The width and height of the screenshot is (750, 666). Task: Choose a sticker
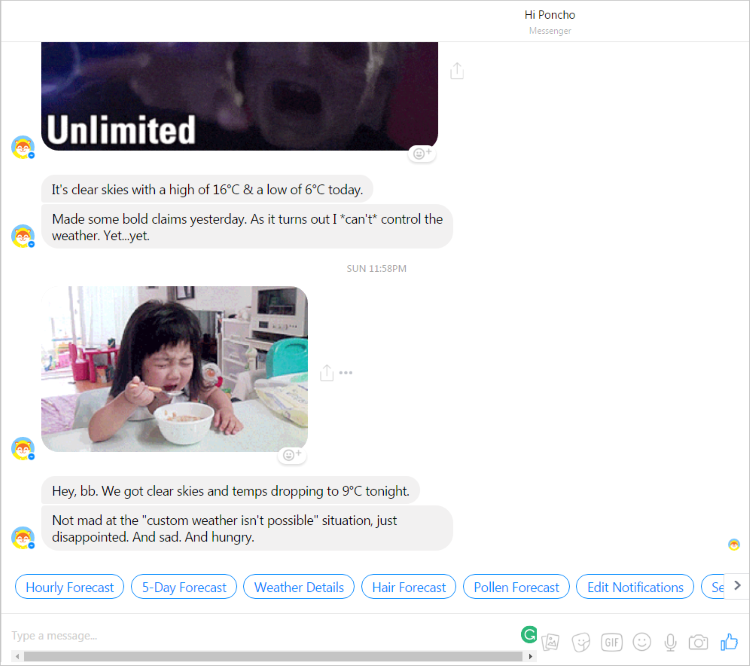pyautogui.click(x=581, y=642)
